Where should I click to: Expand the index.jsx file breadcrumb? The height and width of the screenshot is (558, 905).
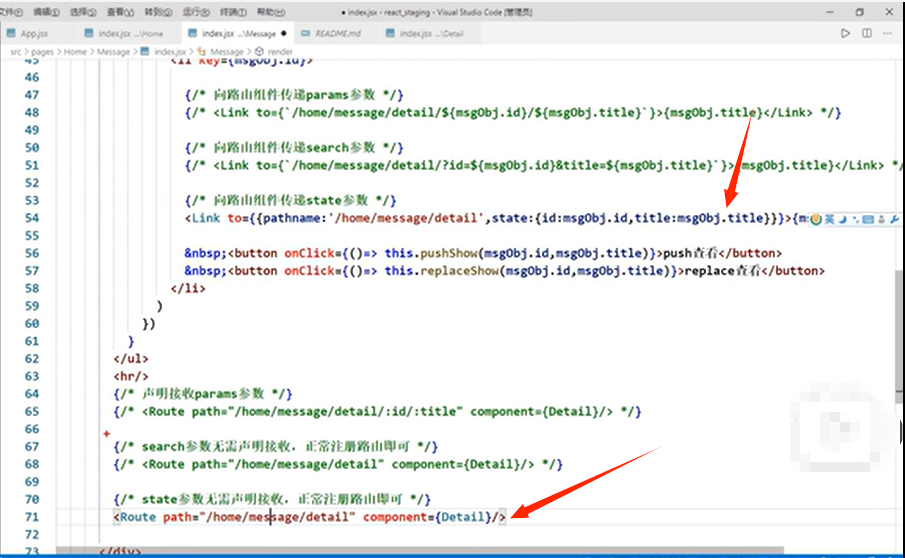click(x=164, y=51)
